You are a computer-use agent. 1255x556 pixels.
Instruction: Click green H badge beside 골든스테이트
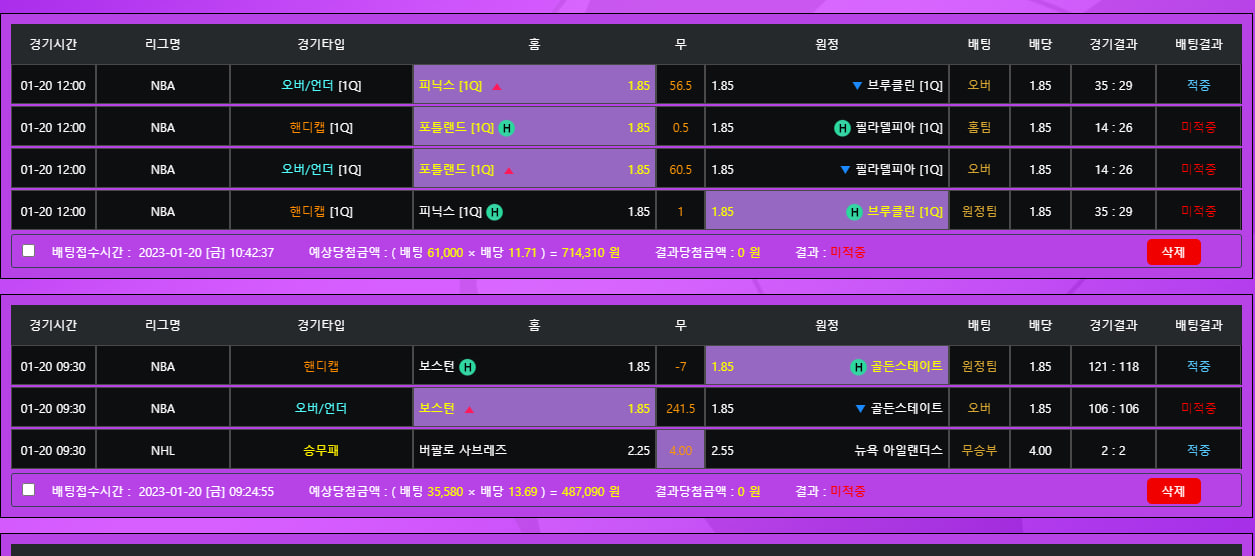tap(858, 367)
